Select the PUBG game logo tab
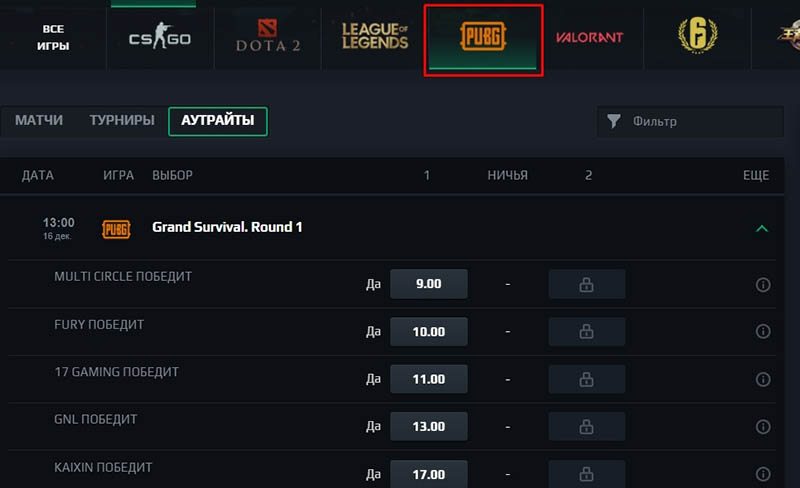 click(483, 37)
